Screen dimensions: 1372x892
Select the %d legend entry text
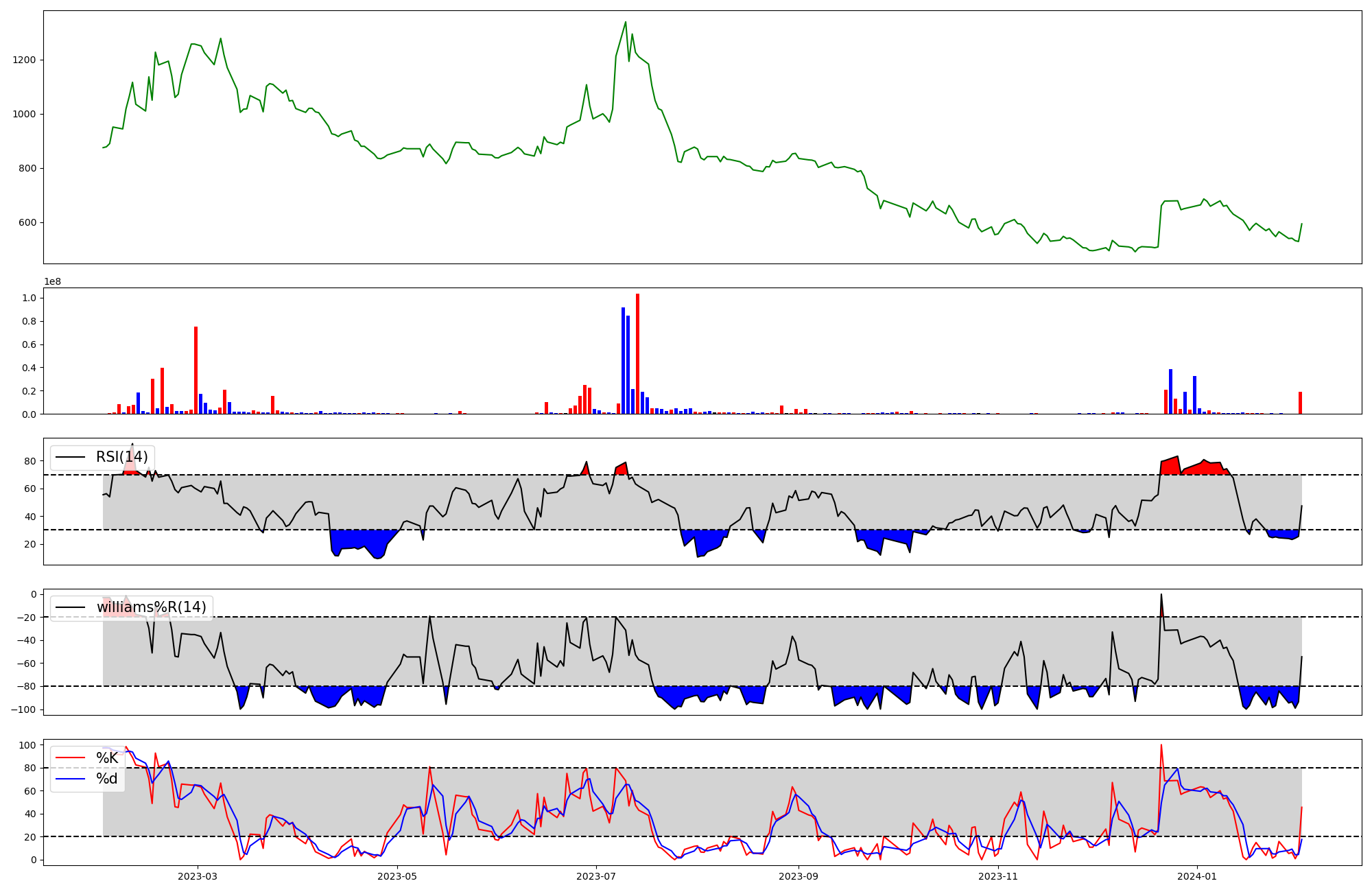pyautogui.click(x=107, y=779)
